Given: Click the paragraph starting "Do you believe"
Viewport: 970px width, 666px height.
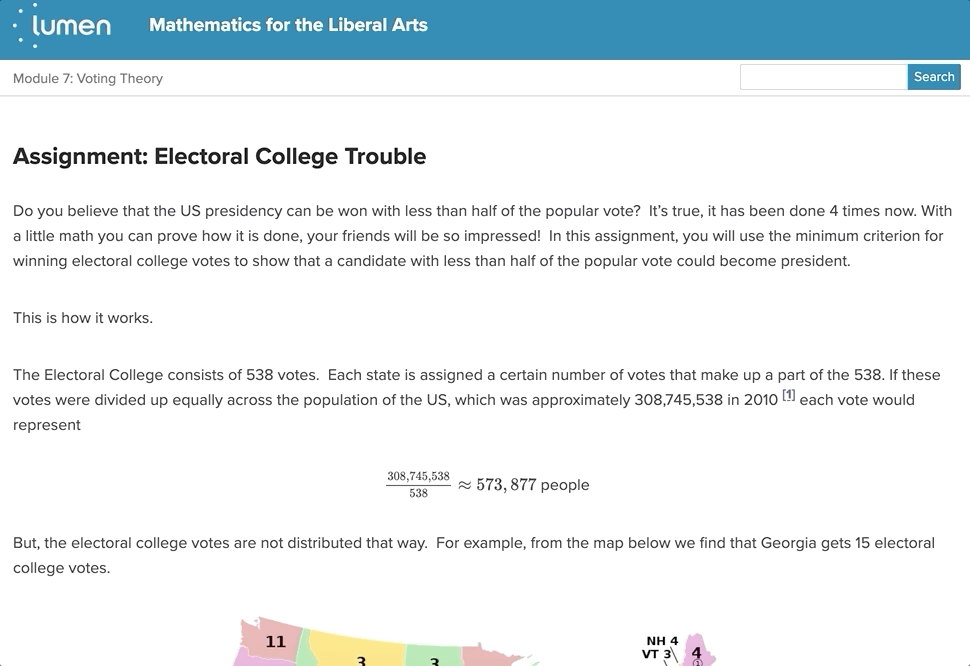Looking at the screenshot, I should click(x=482, y=236).
